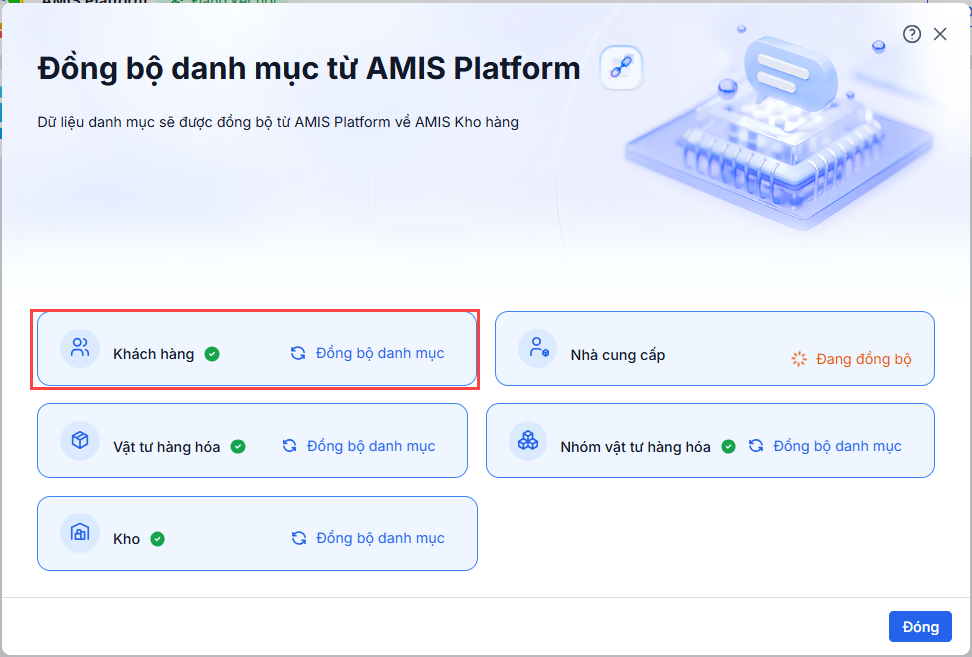Image resolution: width=972 pixels, height=657 pixels.
Task: Click the Đang đồng bộ status text
Action: 864,359
